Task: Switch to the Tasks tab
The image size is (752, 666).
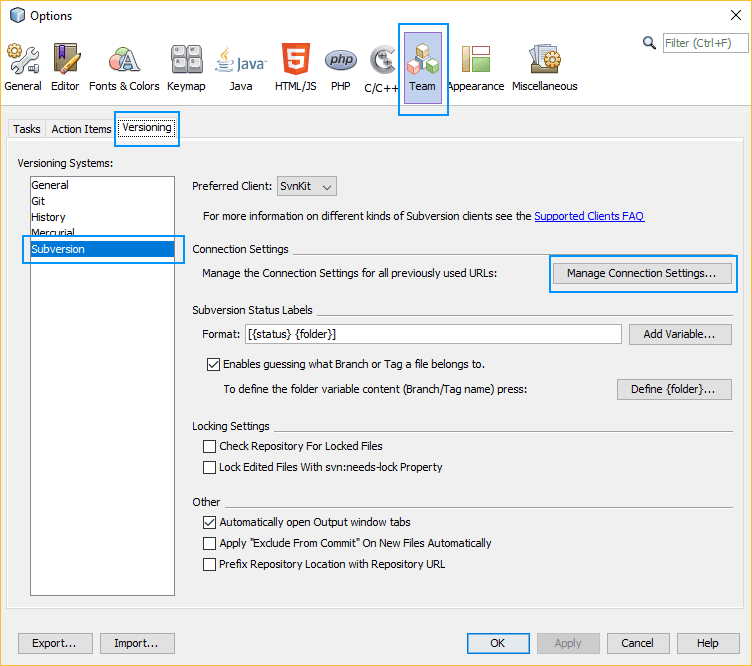Action: (27, 129)
